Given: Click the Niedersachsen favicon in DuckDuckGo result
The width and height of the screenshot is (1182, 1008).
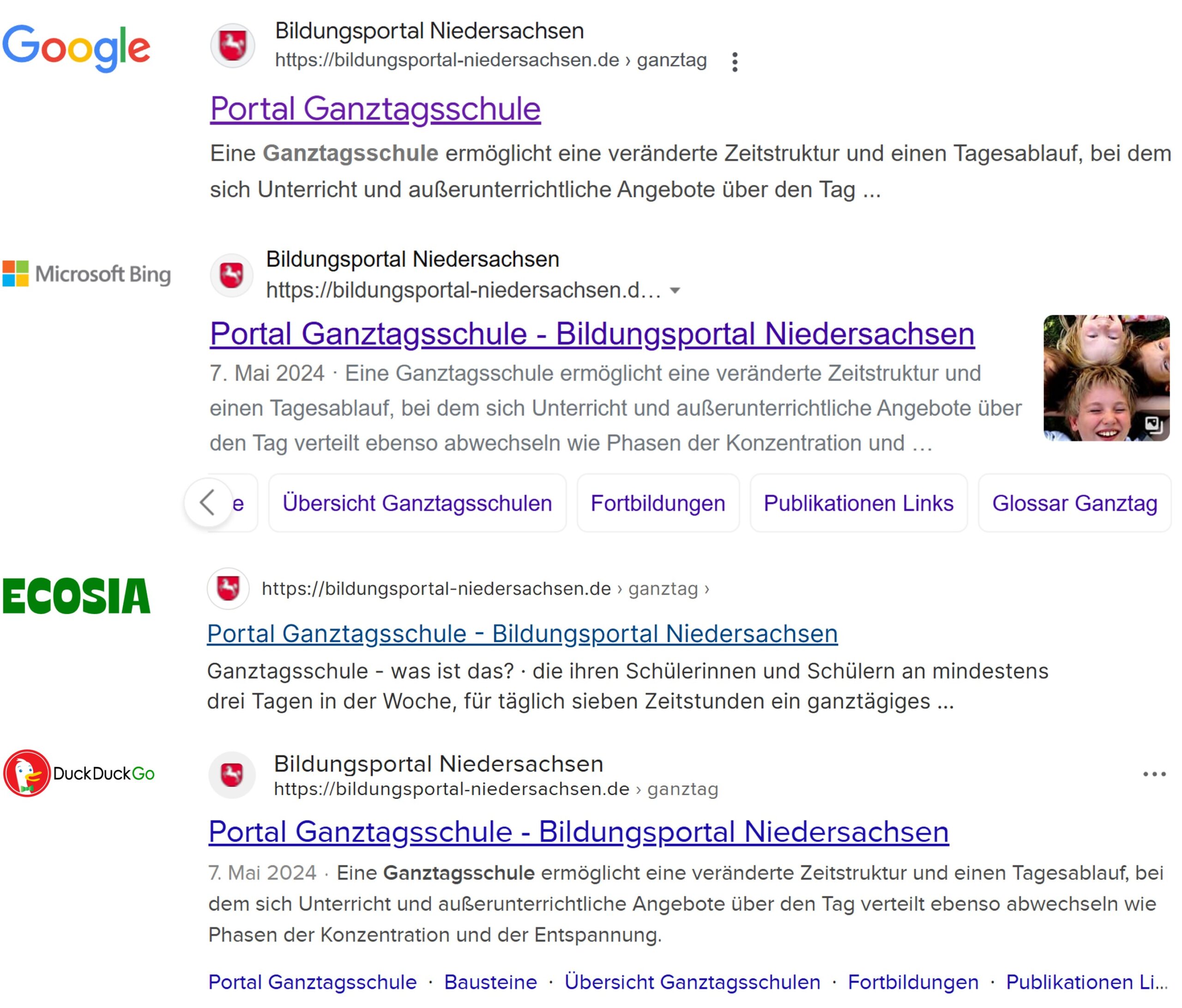Looking at the screenshot, I should pos(232,775).
